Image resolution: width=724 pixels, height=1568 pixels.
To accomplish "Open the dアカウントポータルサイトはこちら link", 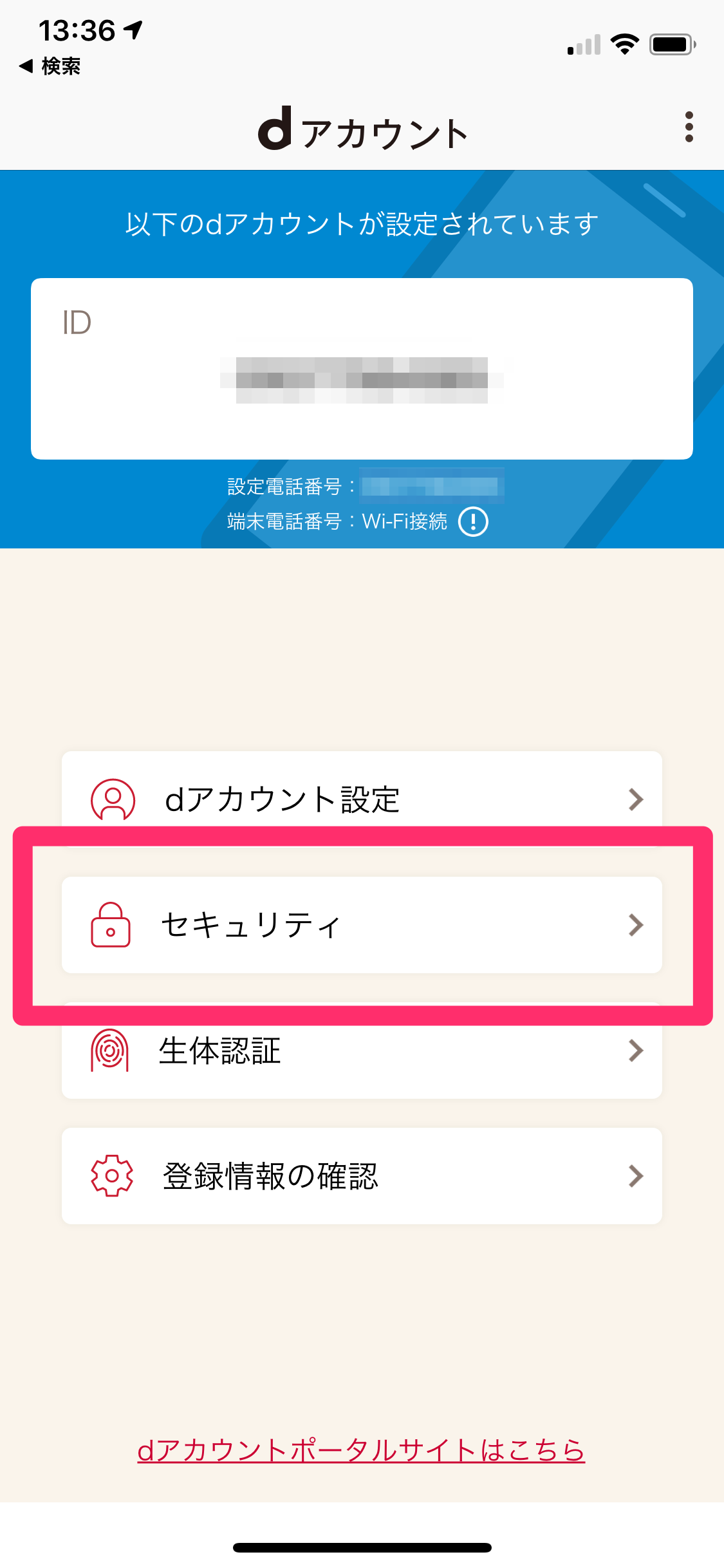I will pyautogui.click(x=361, y=1450).
